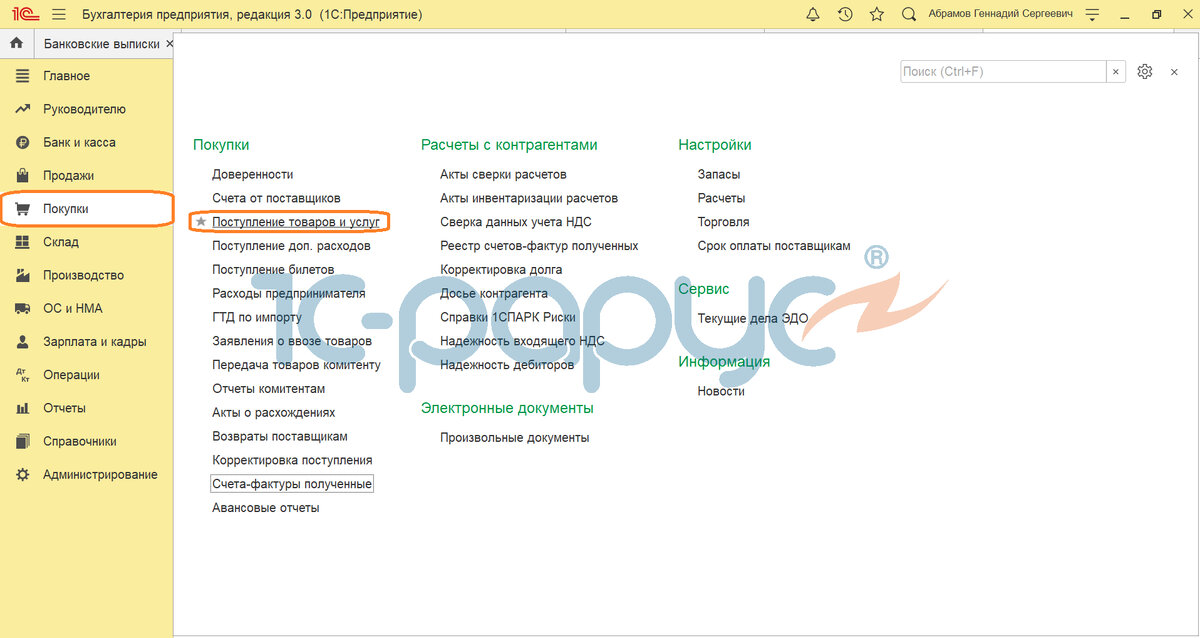Viewport: 1200px width, 638px height.
Task: Click the global search magnifier icon
Action: coord(909,15)
